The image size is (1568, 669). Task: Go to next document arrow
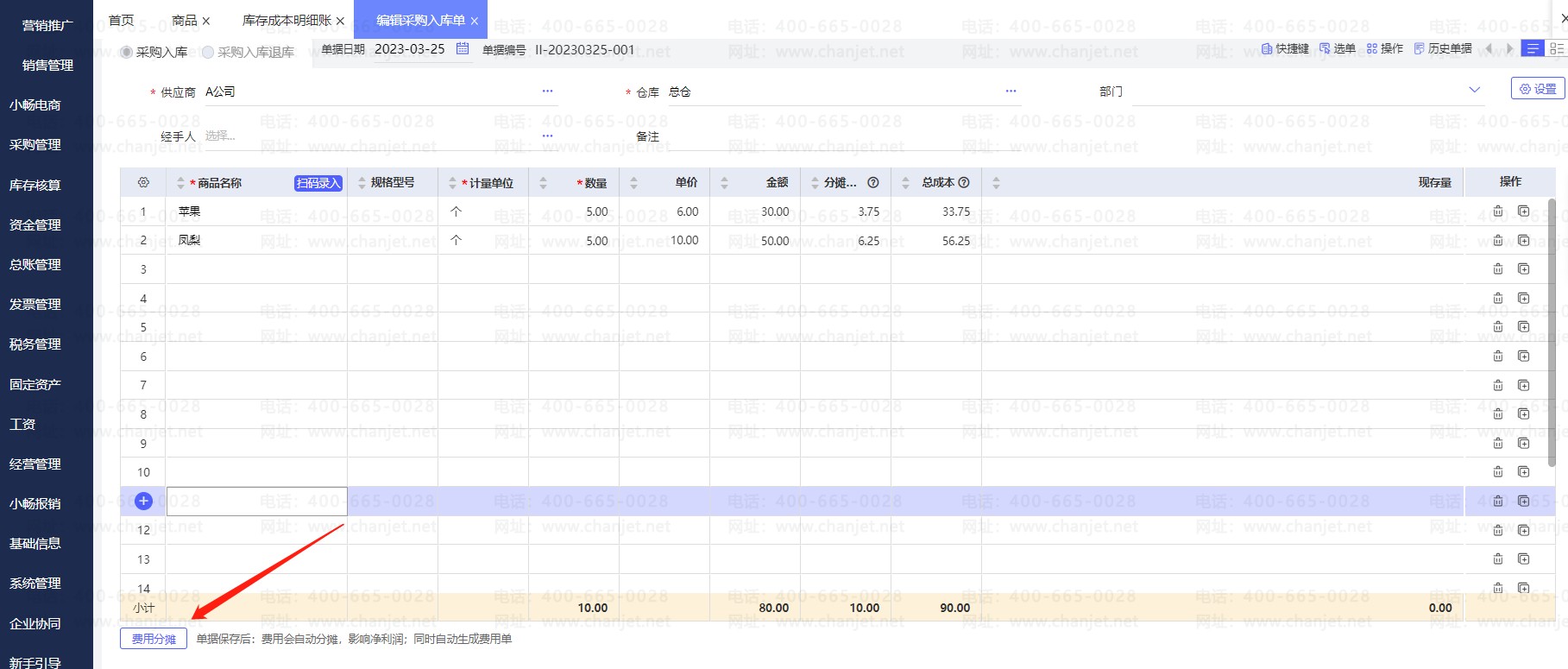tap(1509, 49)
